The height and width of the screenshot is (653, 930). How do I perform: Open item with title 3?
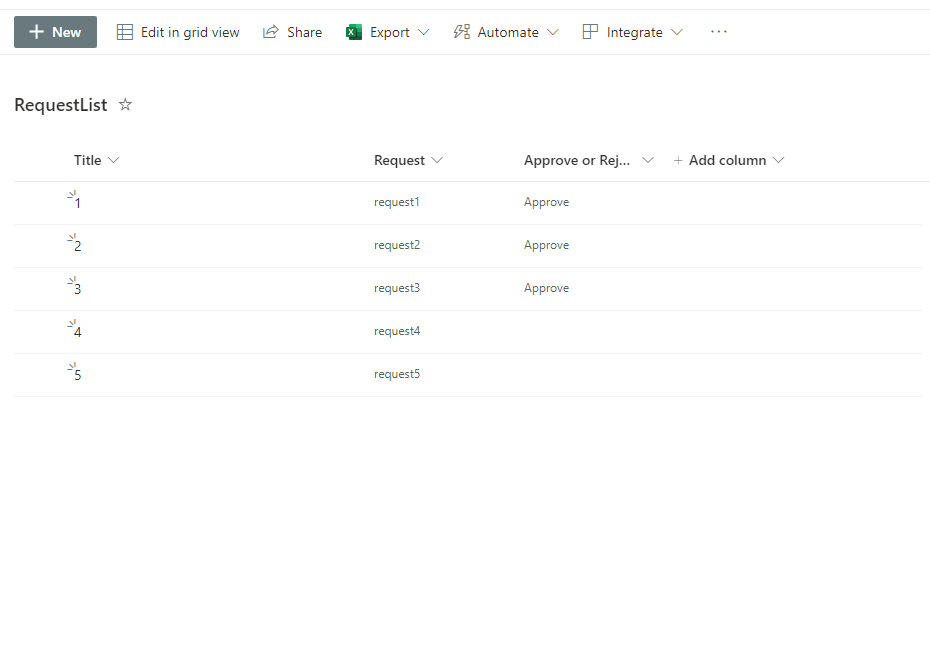point(78,289)
